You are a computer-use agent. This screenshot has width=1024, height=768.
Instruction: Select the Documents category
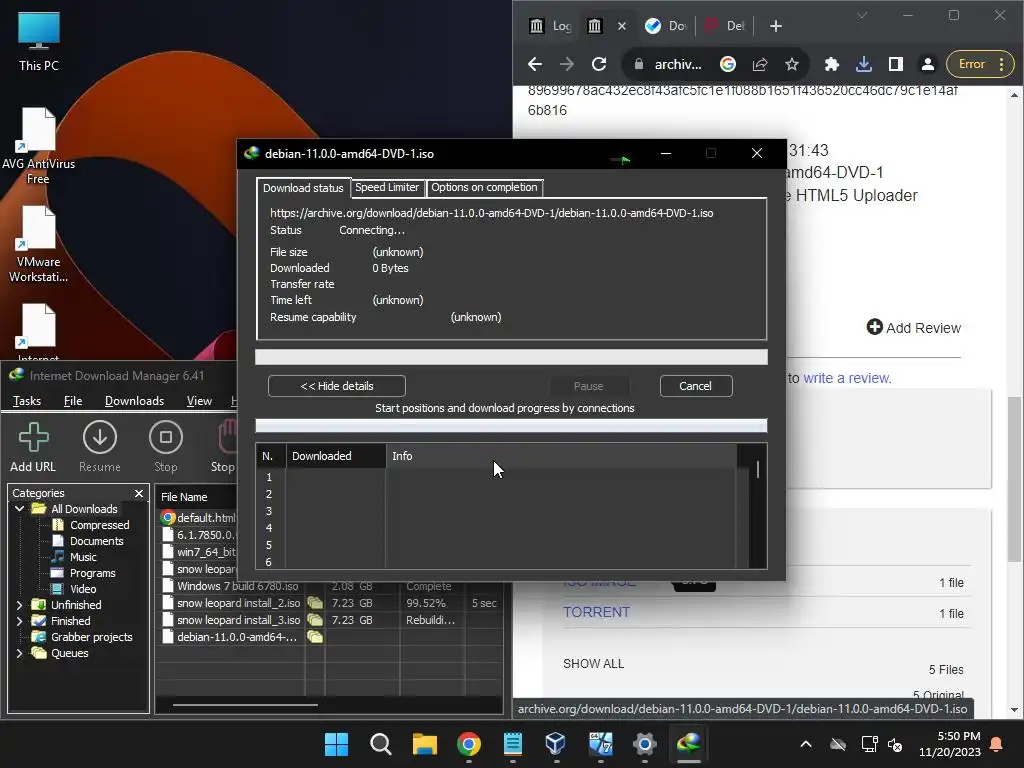96,541
